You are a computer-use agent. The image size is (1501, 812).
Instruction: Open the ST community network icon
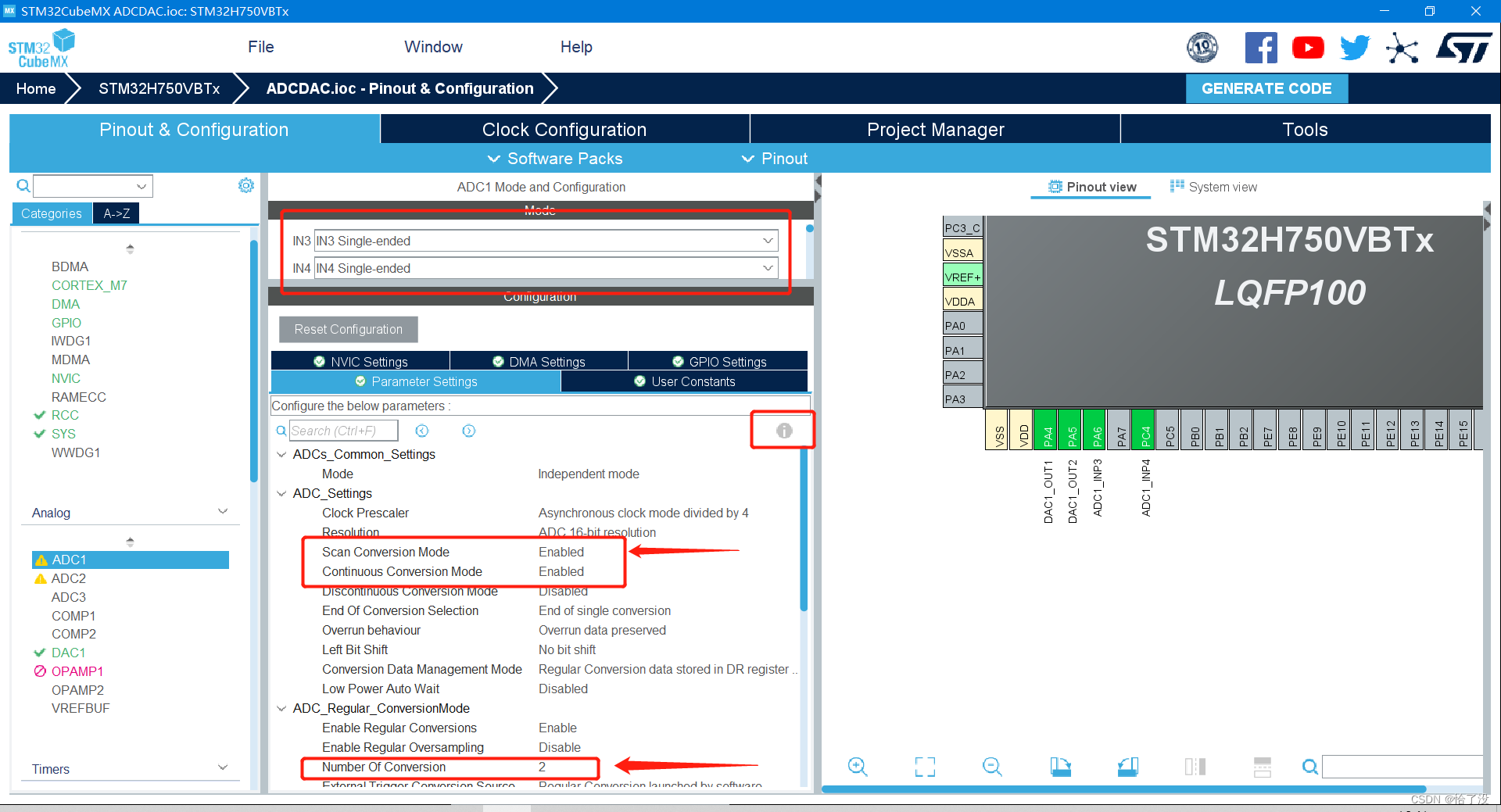1402,48
